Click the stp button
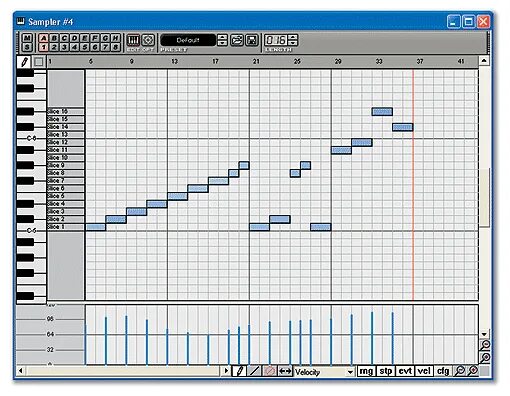The image size is (510, 396). [386, 371]
